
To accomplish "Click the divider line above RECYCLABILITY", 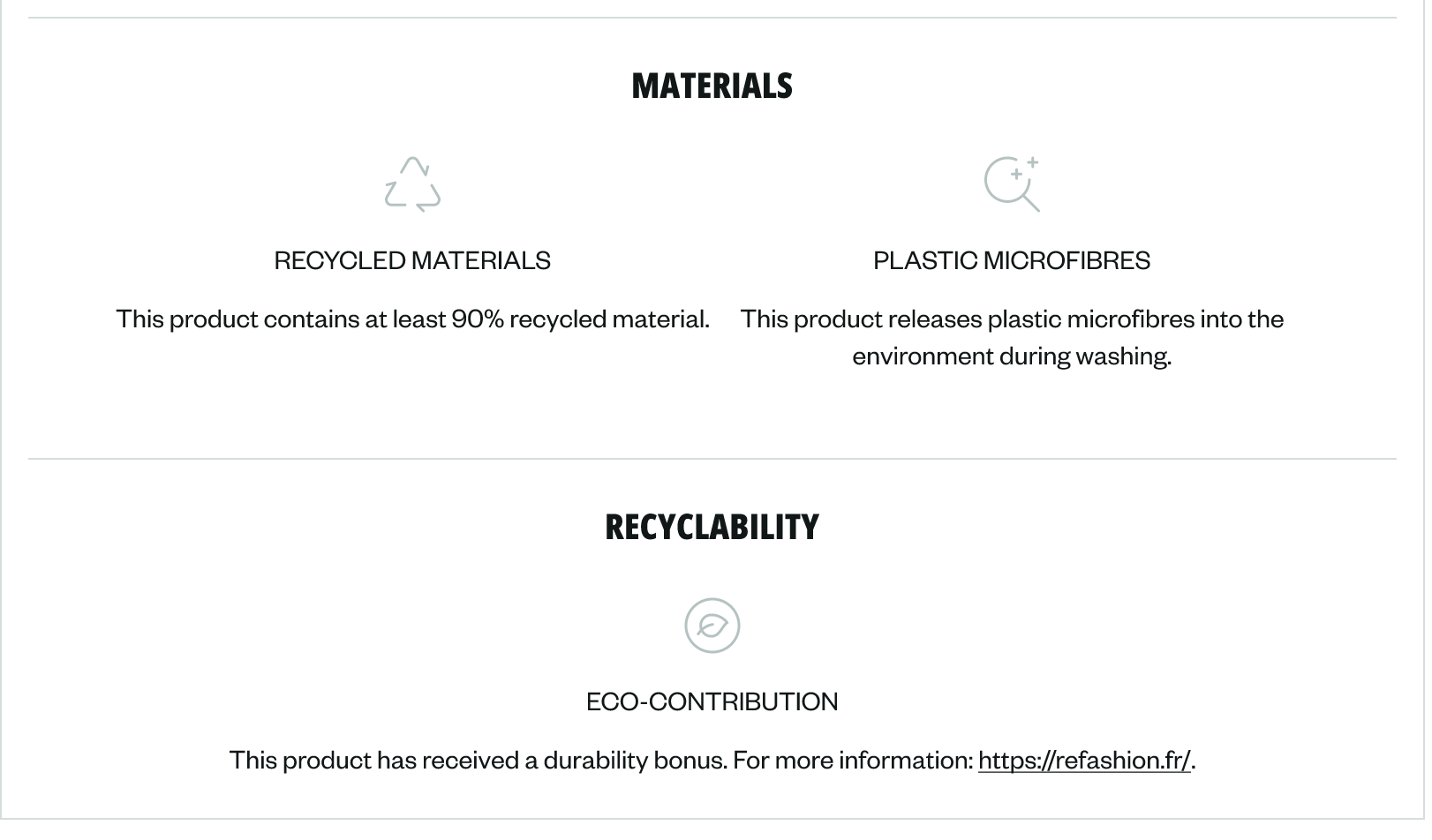I will 712,459.
